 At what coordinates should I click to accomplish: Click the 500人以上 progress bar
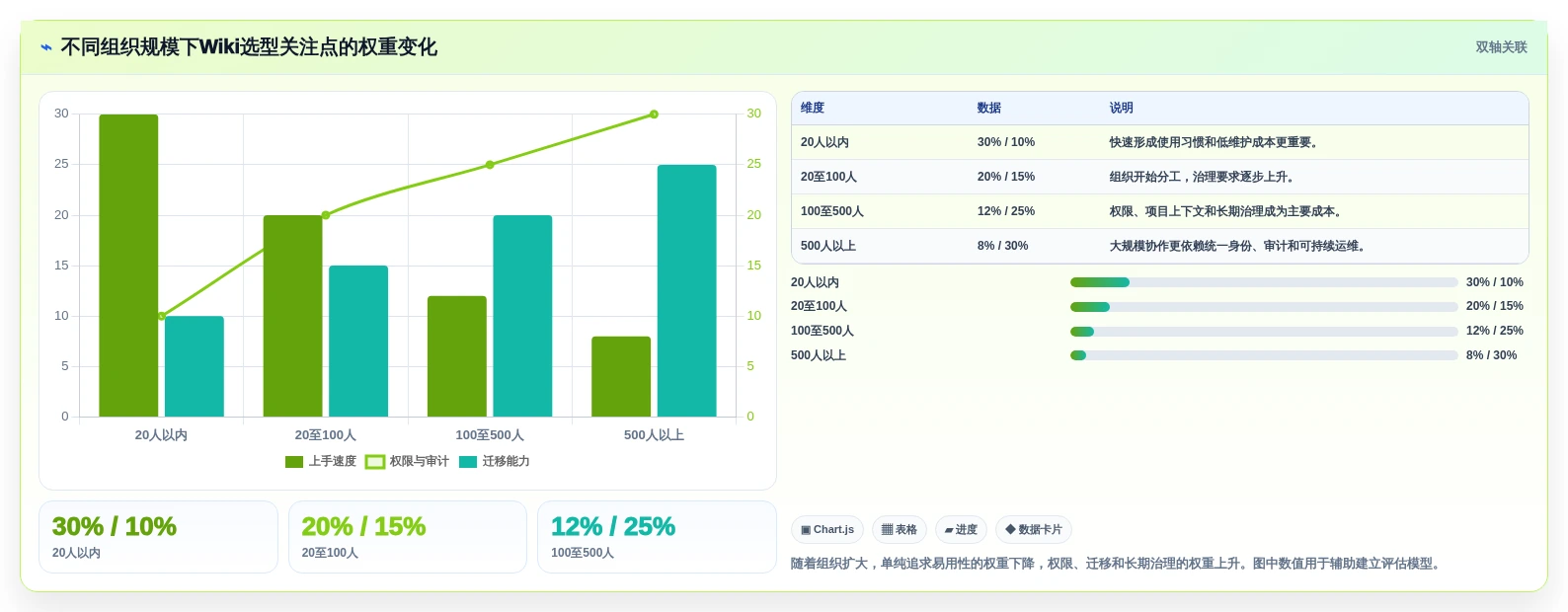[x=1264, y=355]
